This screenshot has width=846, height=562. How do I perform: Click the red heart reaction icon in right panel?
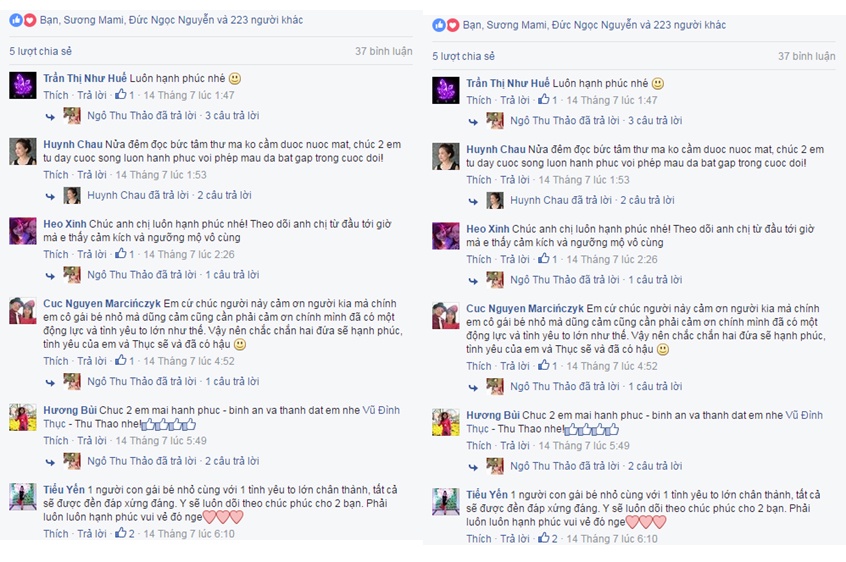pos(453,25)
